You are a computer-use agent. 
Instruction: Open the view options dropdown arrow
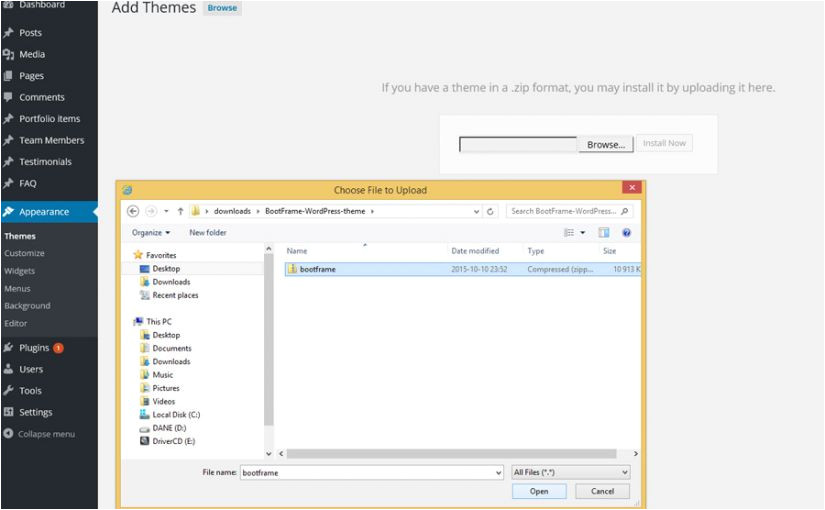point(583,233)
